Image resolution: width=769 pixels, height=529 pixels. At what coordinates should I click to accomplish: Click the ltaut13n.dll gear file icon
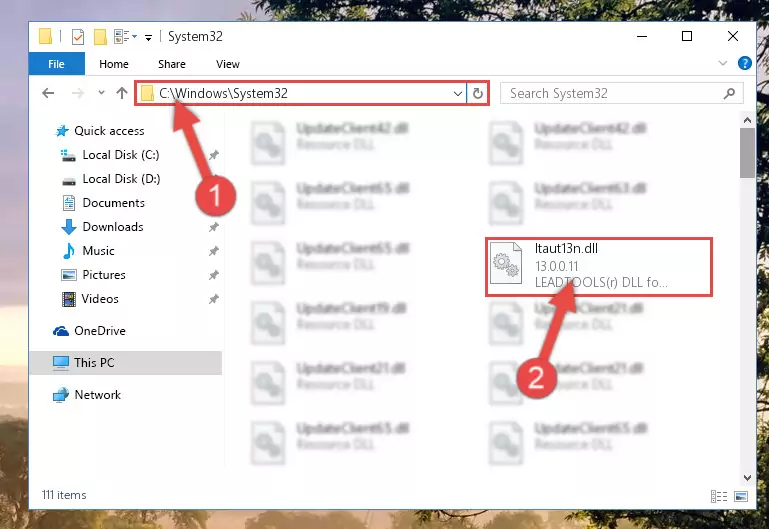pyautogui.click(x=506, y=264)
